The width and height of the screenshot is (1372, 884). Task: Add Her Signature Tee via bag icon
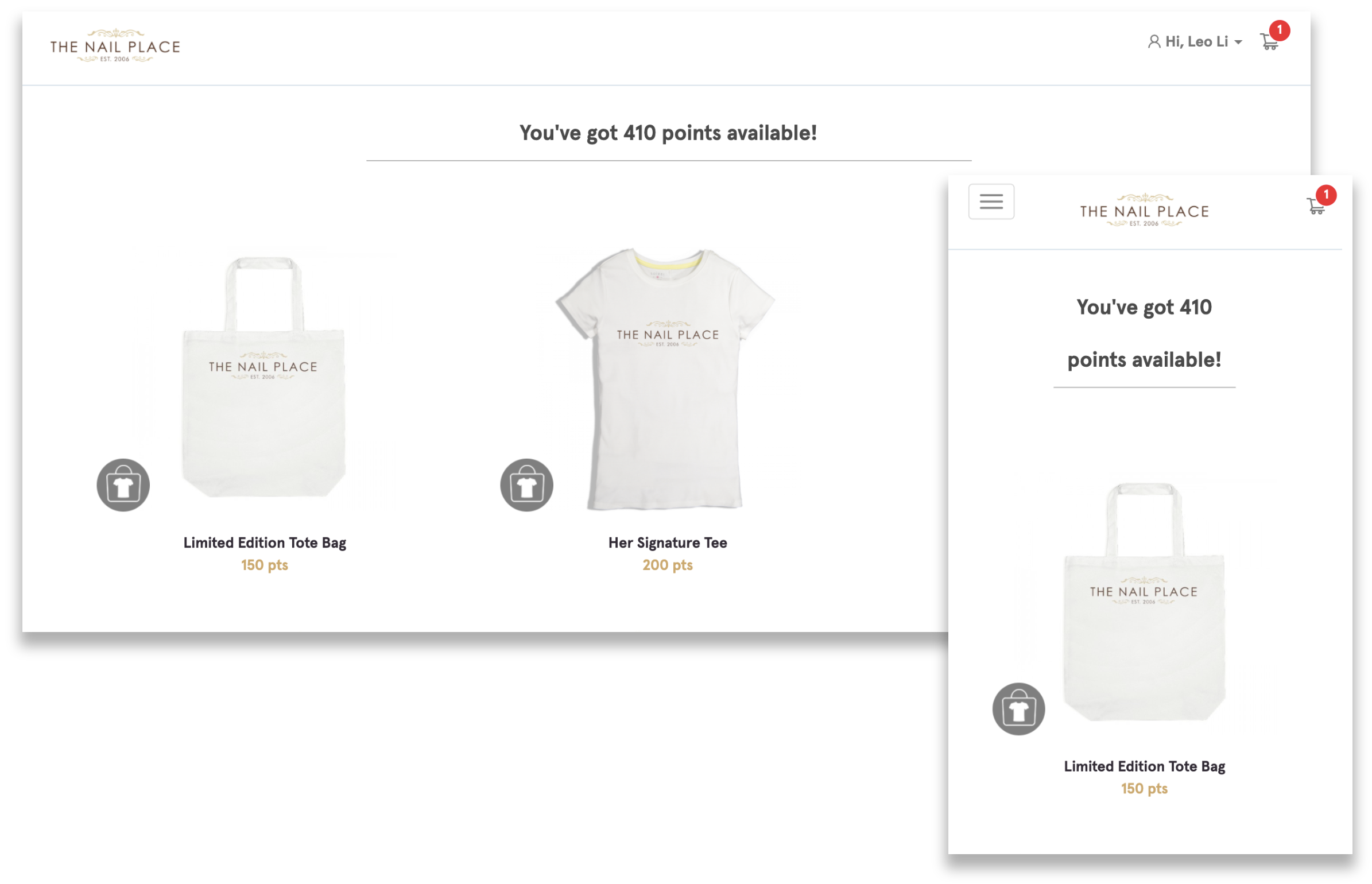[527, 485]
